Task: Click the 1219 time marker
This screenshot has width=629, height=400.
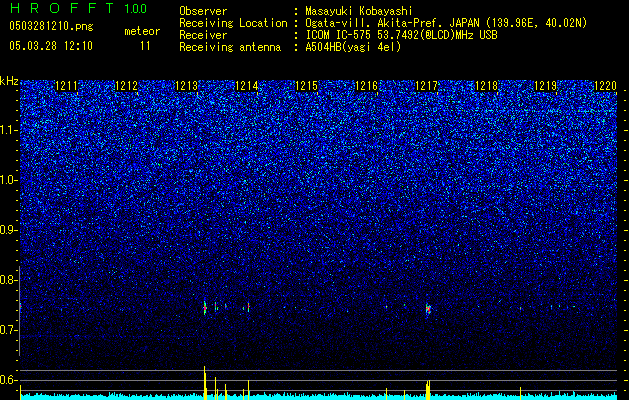Action: [546, 86]
